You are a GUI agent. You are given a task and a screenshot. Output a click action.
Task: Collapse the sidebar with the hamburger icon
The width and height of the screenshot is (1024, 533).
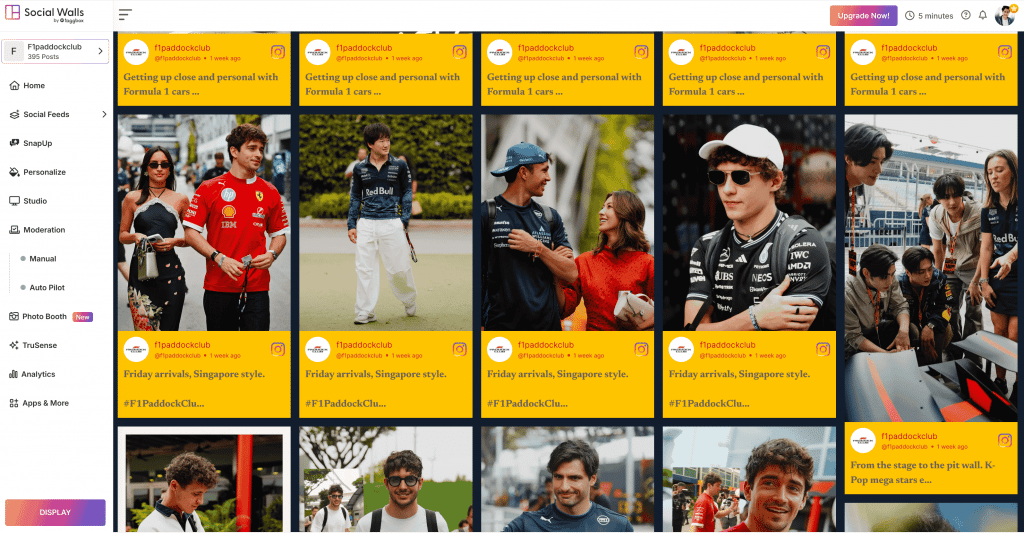(x=125, y=14)
